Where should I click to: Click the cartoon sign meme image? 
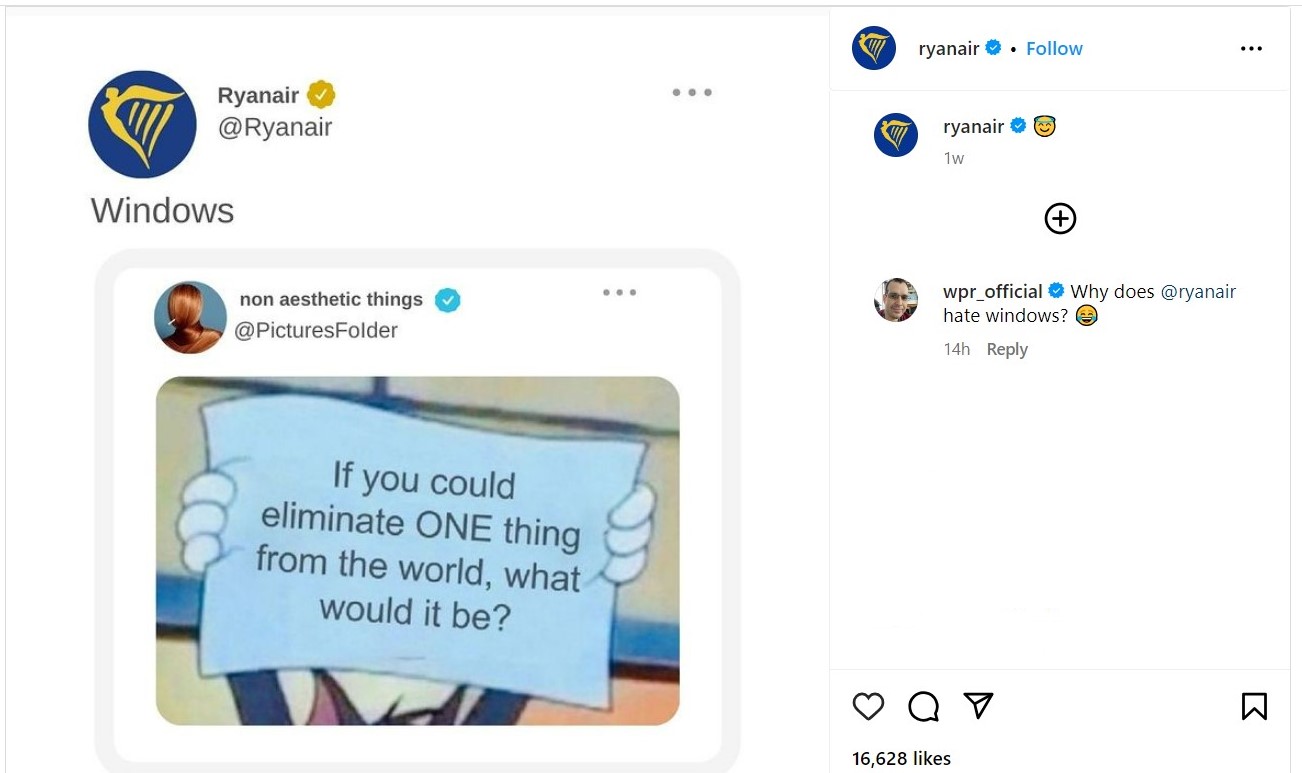[x=417, y=550]
